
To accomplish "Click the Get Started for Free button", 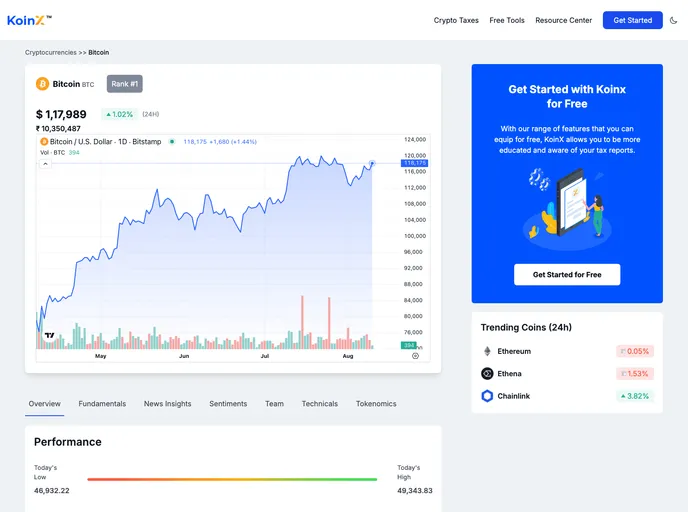I will 567,275.
